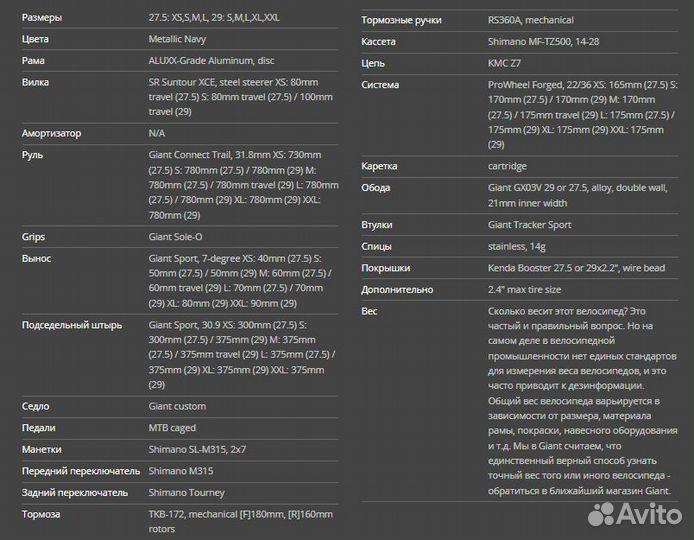Click the Вилка specification label

35,83
